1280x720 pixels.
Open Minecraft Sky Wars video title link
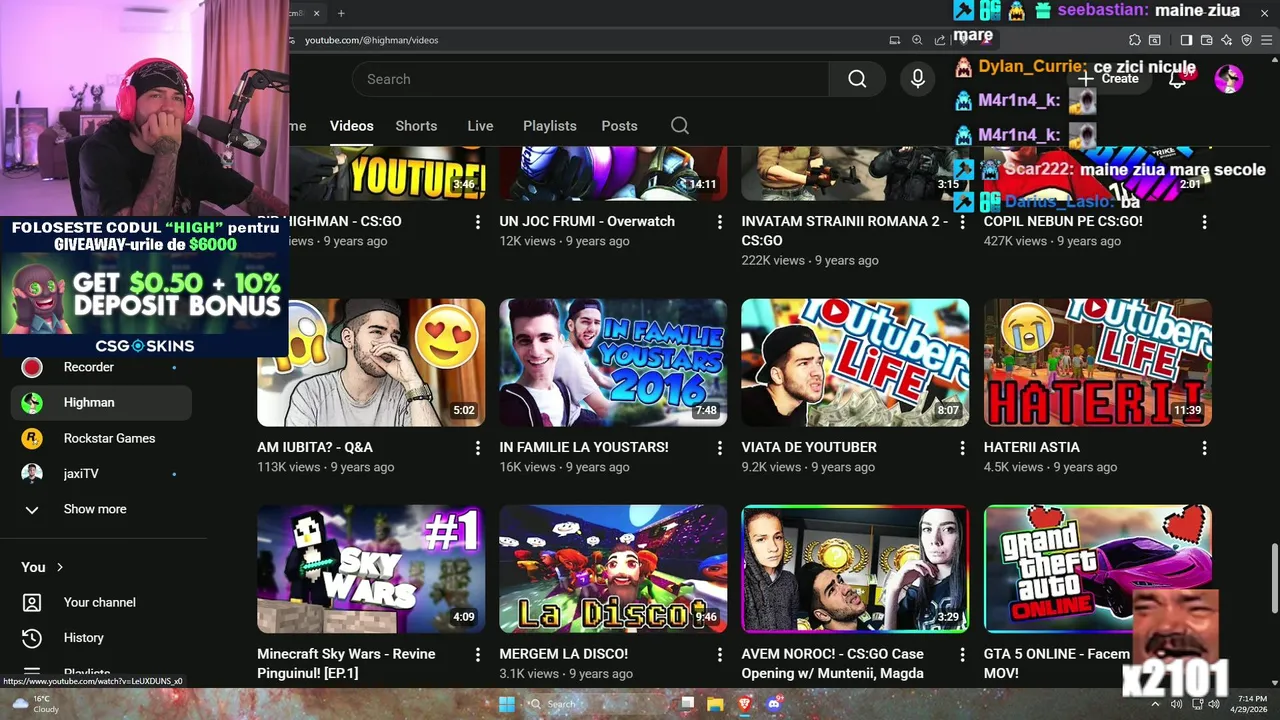(346, 663)
